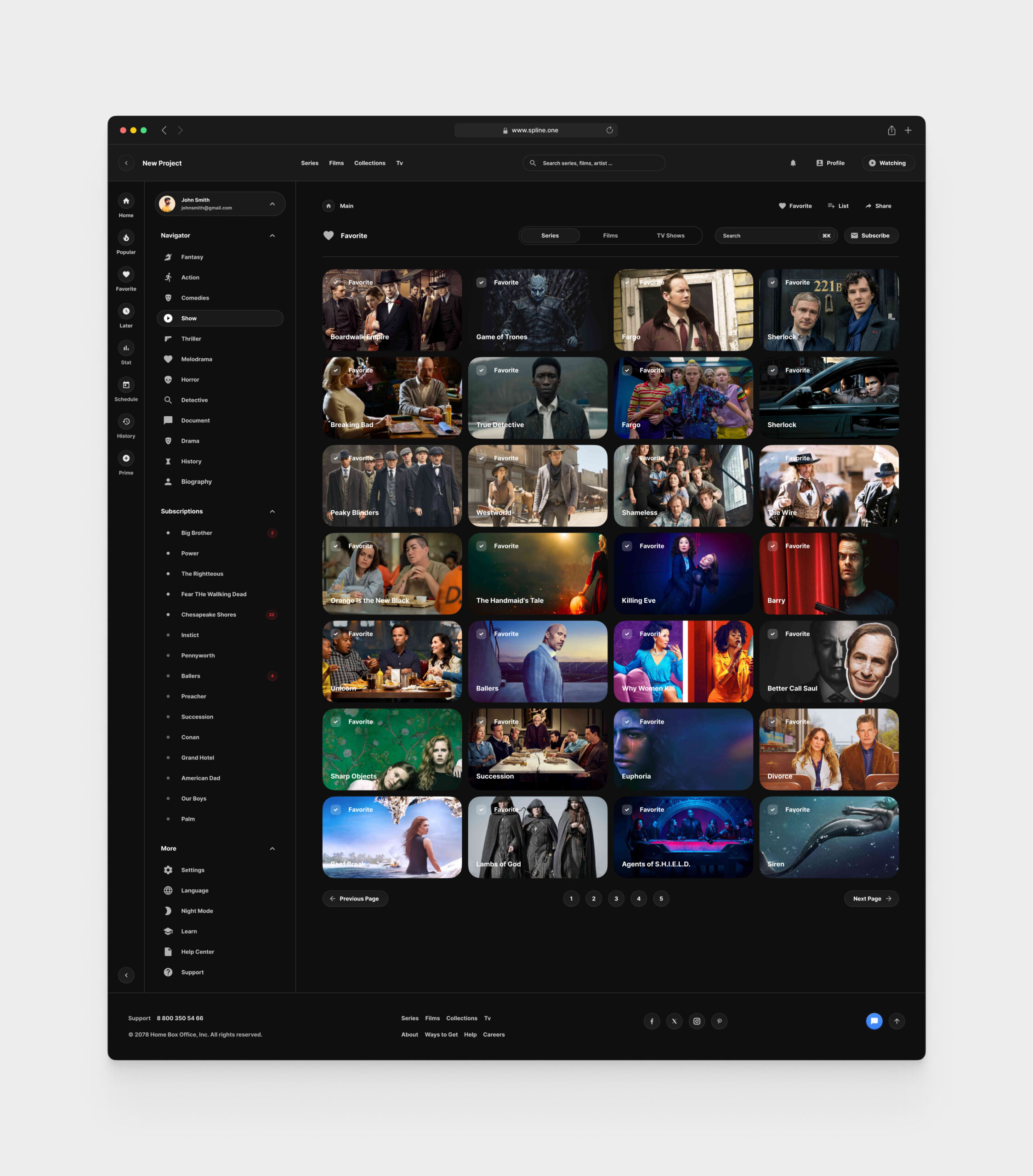Open the Stat bar chart icon

click(126, 348)
